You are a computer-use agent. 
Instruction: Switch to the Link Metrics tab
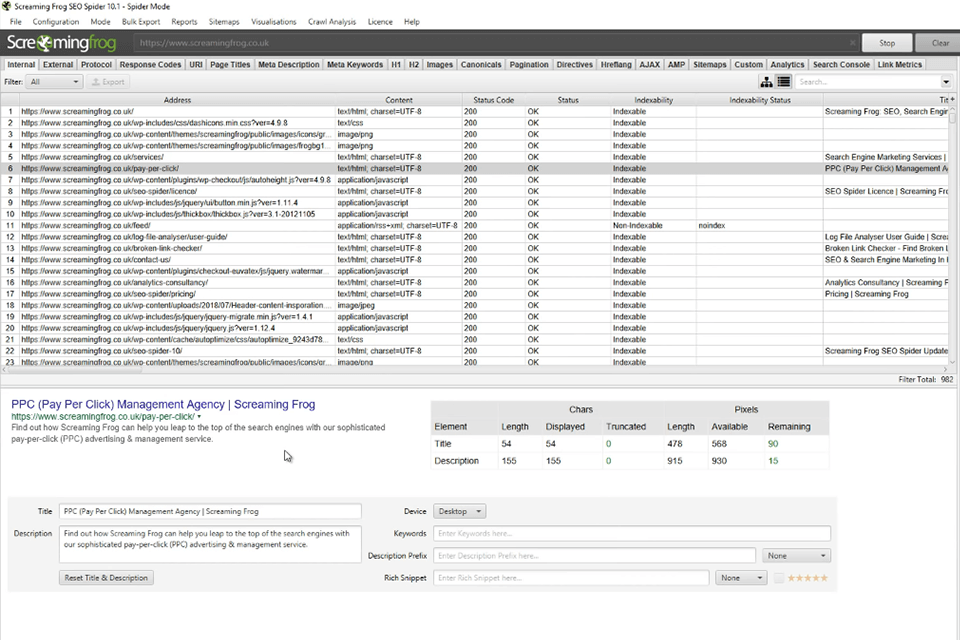899,64
